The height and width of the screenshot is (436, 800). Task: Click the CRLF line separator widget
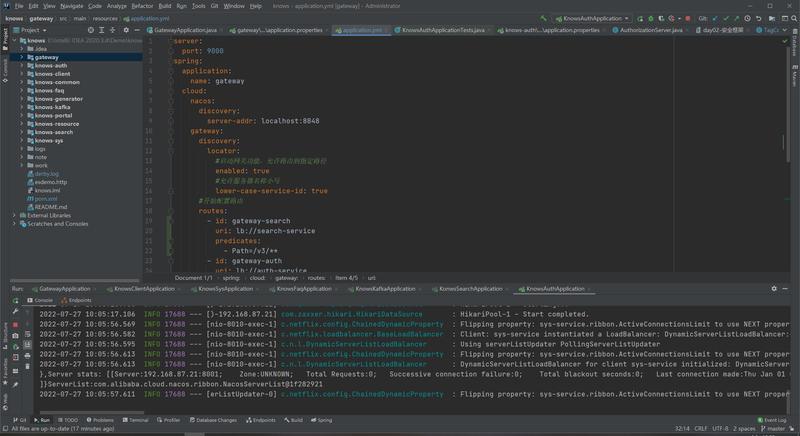700,429
